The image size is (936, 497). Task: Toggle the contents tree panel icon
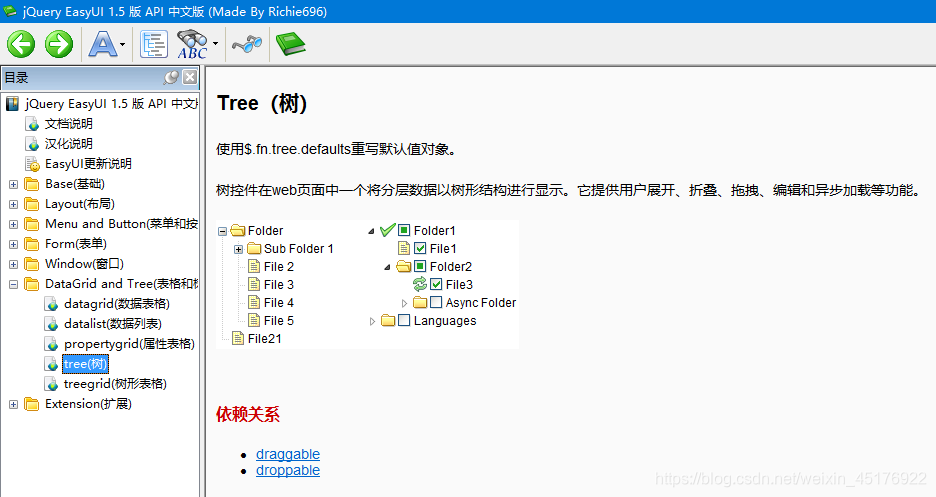(x=153, y=44)
